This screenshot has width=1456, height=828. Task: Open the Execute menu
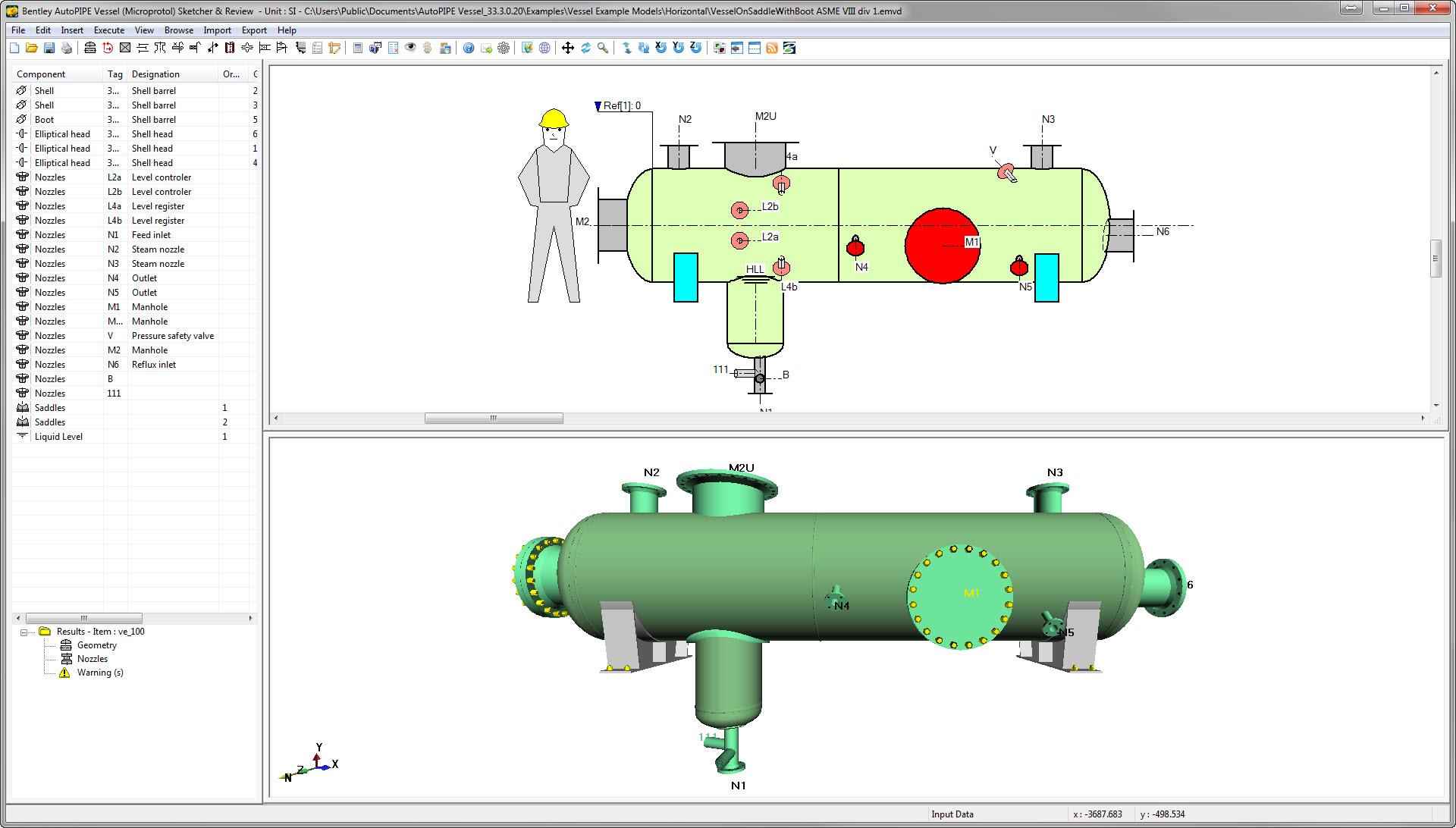pos(109,30)
